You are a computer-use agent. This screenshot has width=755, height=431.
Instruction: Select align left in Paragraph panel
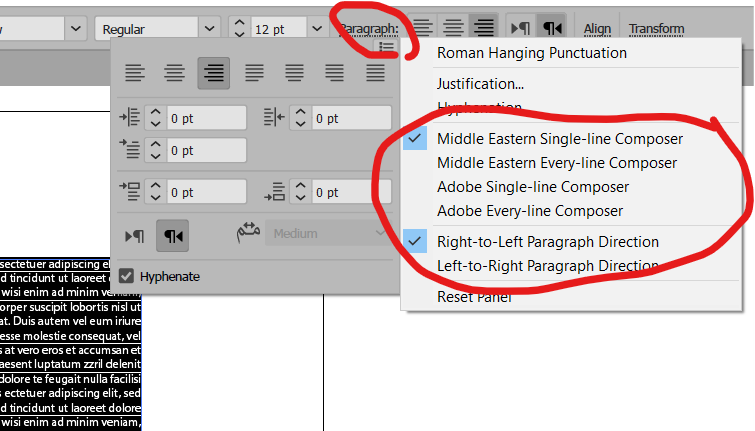pyautogui.click(x=135, y=73)
